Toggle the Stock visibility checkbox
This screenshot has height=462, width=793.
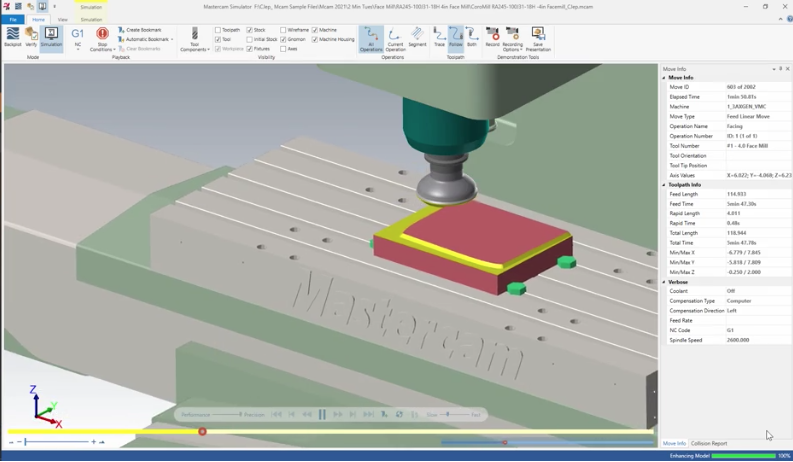coord(249,30)
